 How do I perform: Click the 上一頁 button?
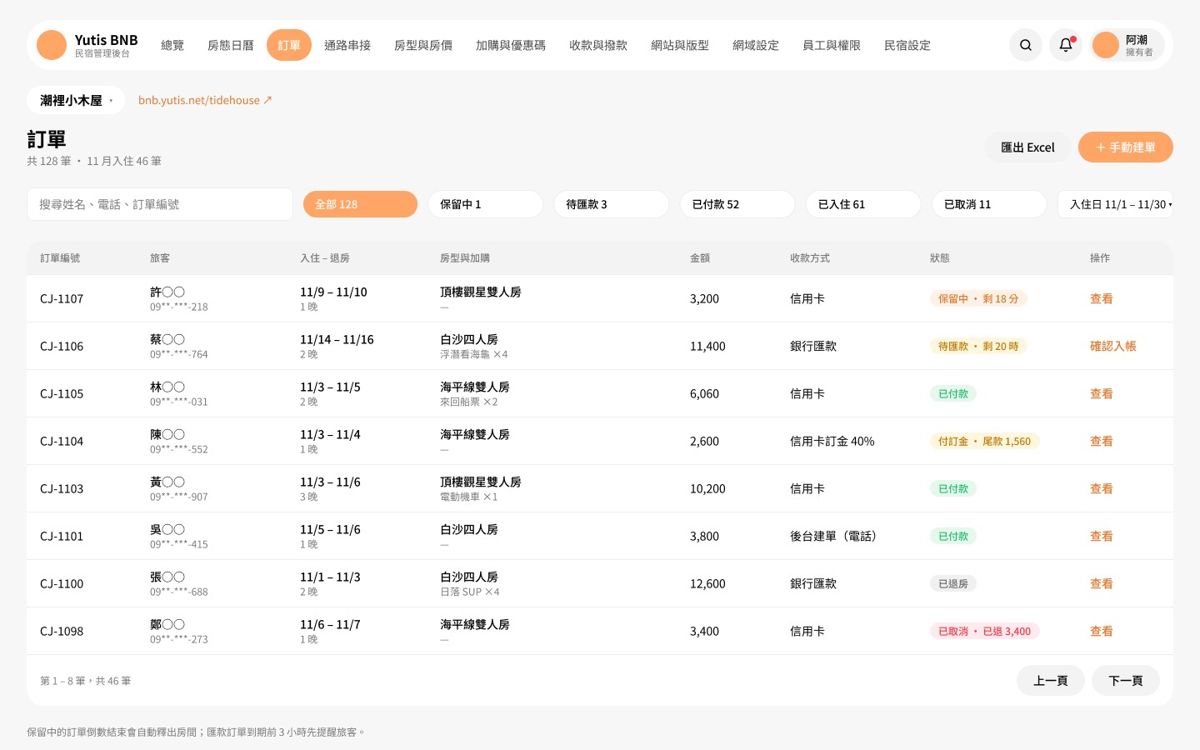click(1050, 681)
